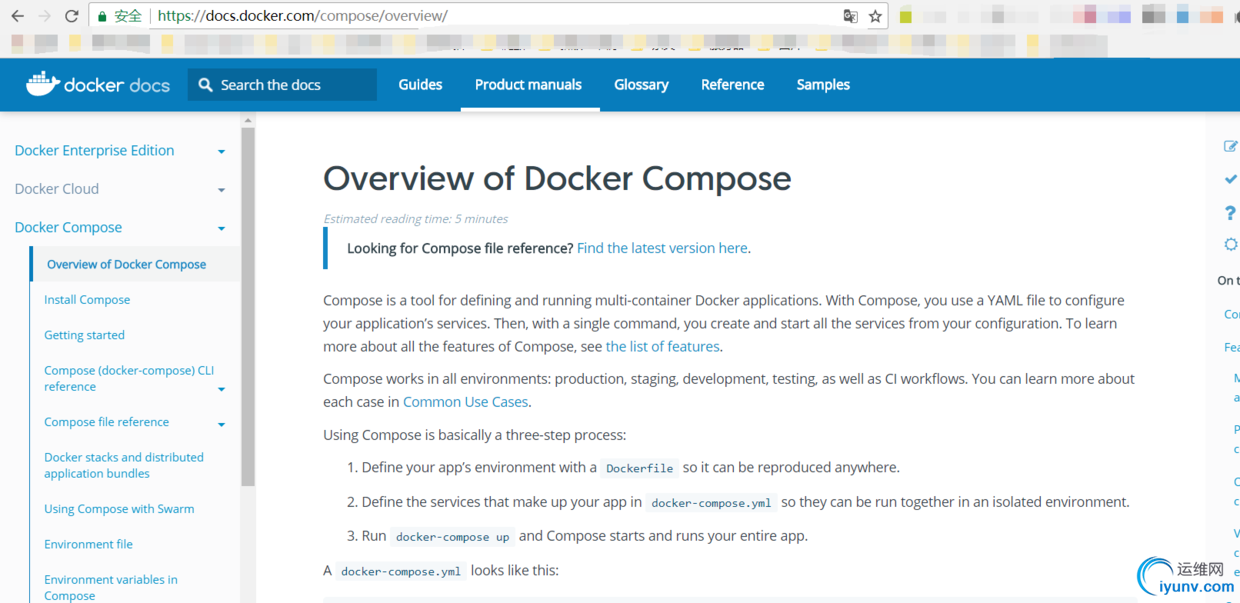1240x603 pixels.
Task: Open Docker Cloud in sidebar
Action: [x=57, y=189]
